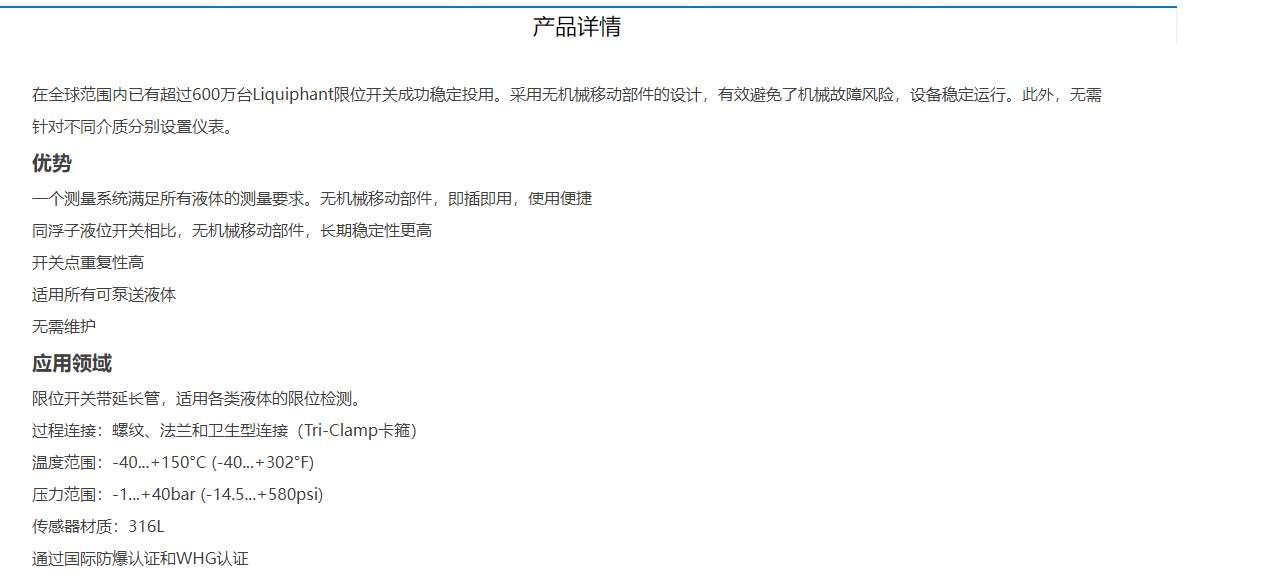Click the line 限位开关带延长管
The width and height of the screenshot is (1276, 583).
196,399
